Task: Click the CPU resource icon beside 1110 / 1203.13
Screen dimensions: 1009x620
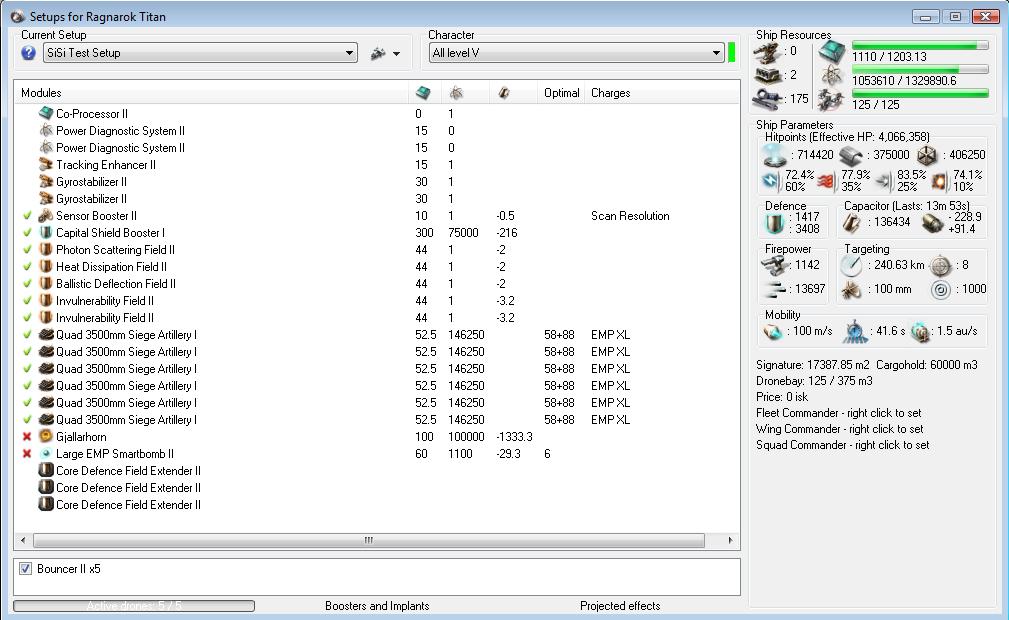Action: (x=832, y=52)
